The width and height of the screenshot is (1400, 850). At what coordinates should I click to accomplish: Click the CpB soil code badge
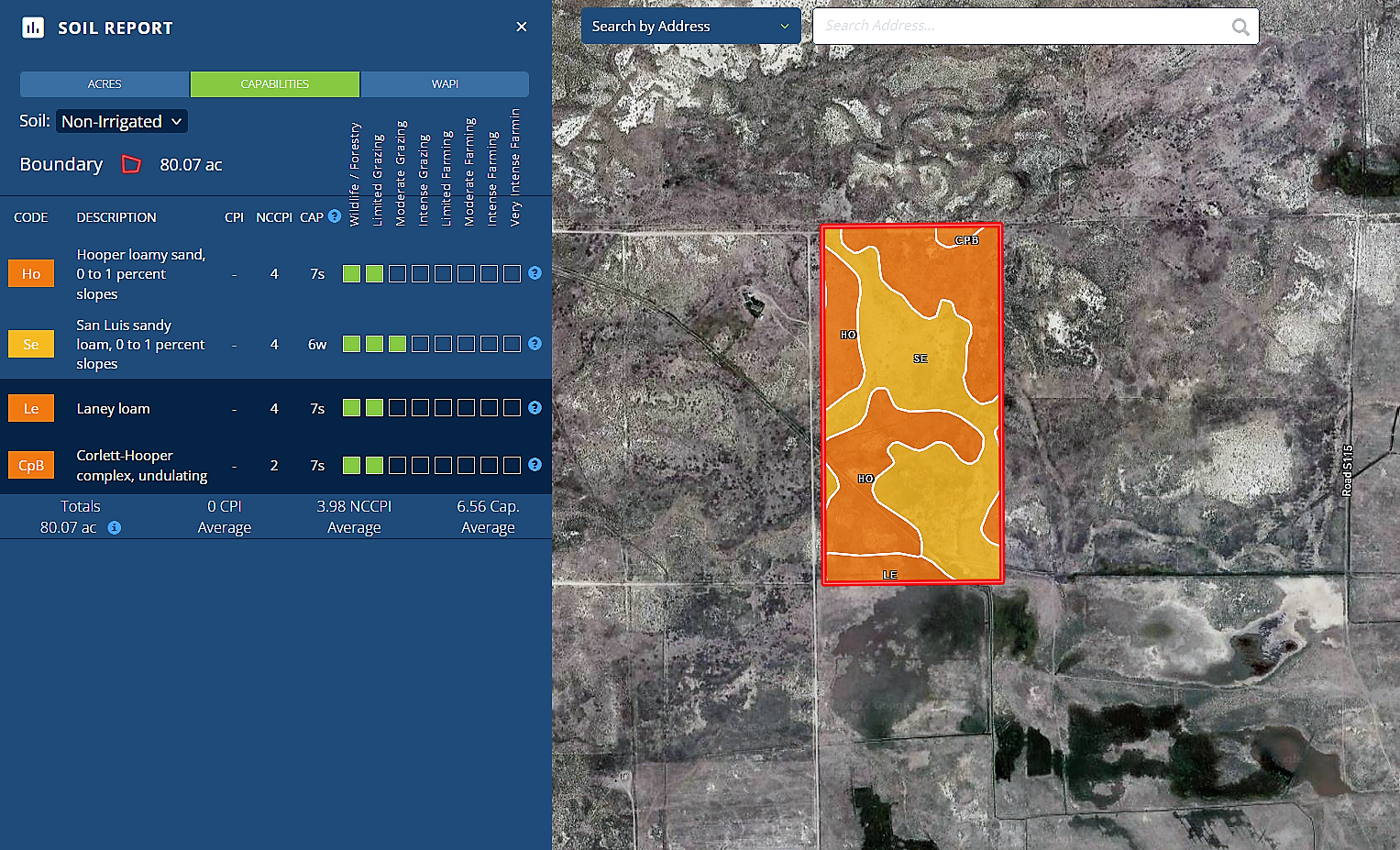[x=31, y=465]
